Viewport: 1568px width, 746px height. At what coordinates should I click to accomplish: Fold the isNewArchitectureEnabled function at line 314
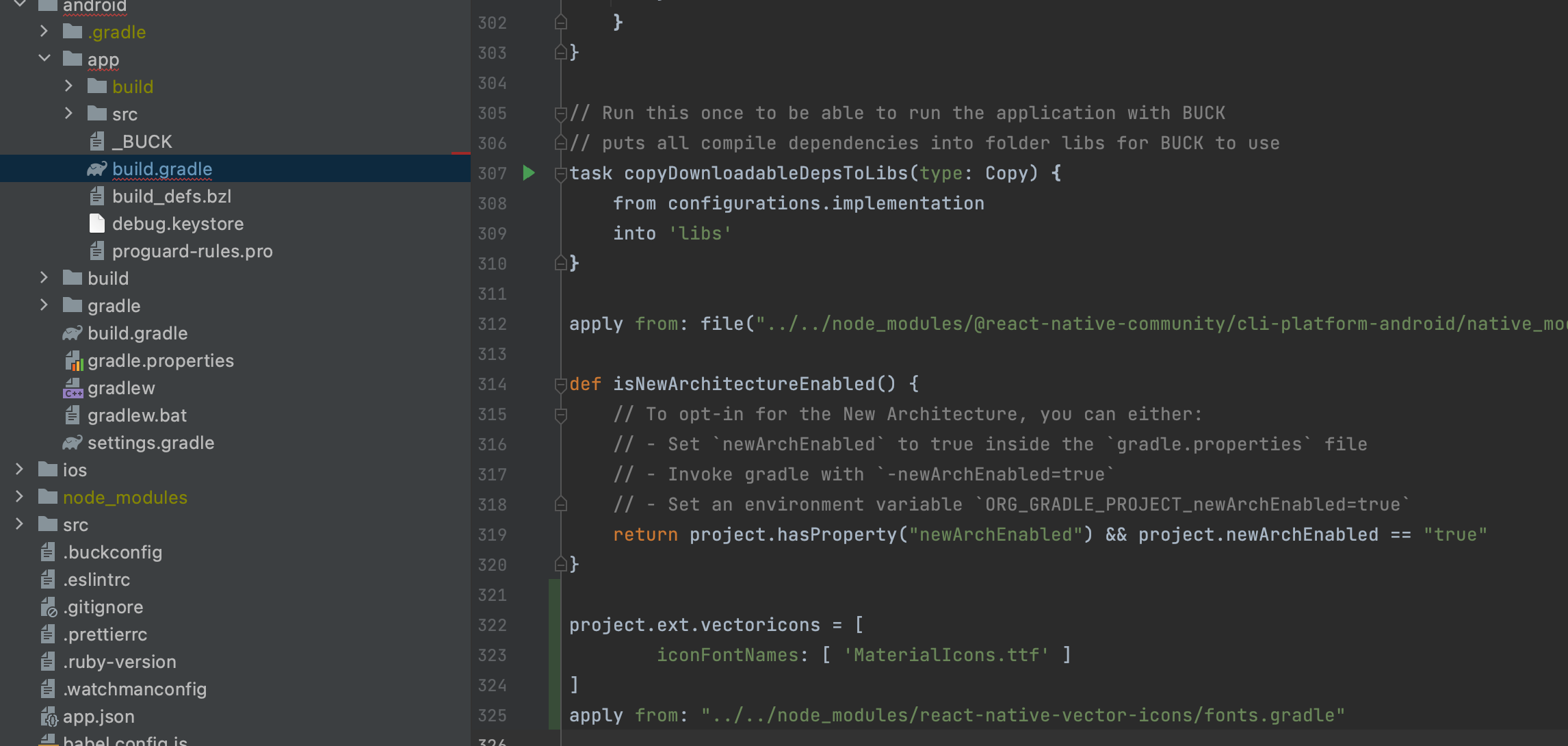560,384
